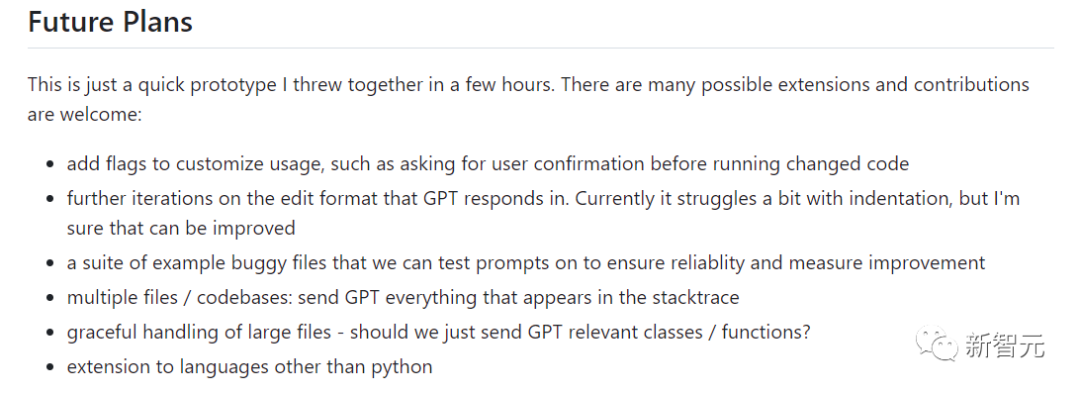1080x393 pixels.
Task: Click the 'graceful handling of large files' item
Action: 439,332
